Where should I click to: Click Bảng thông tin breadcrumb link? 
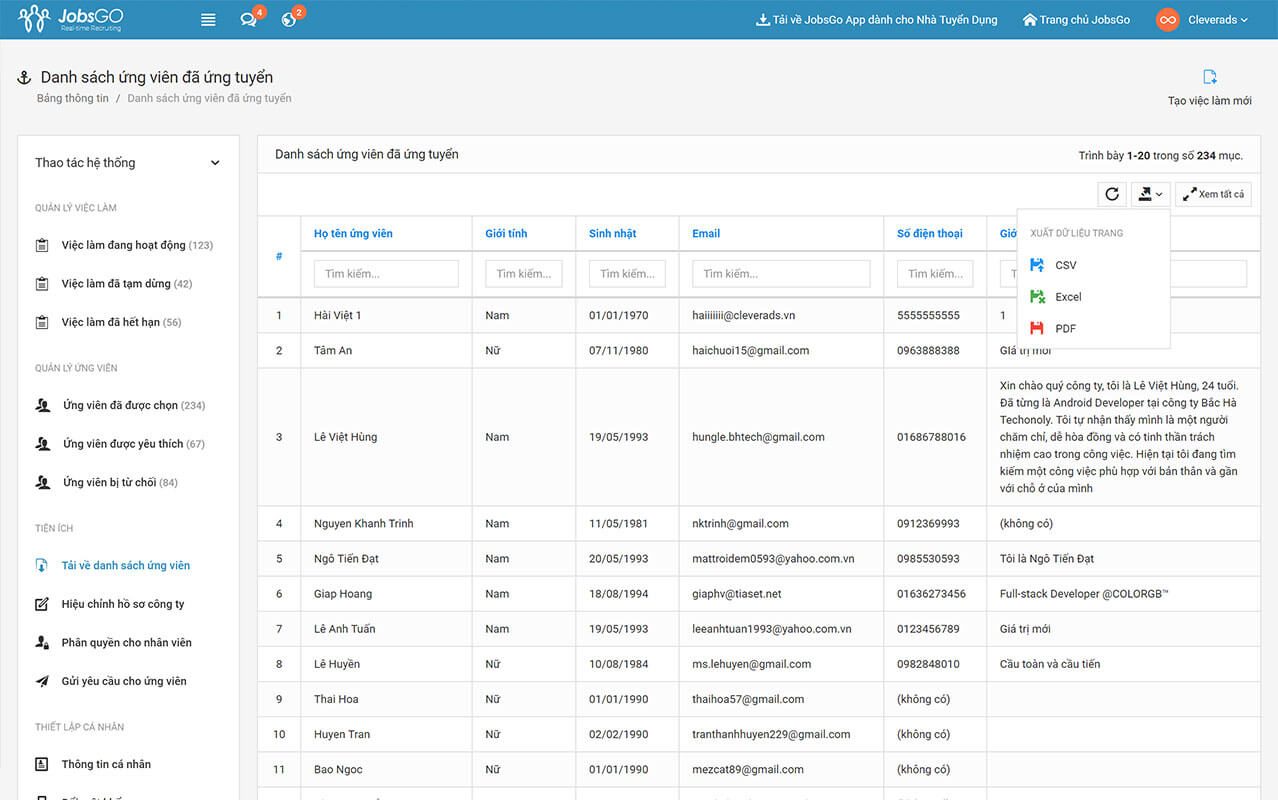pyautogui.click(x=72, y=99)
